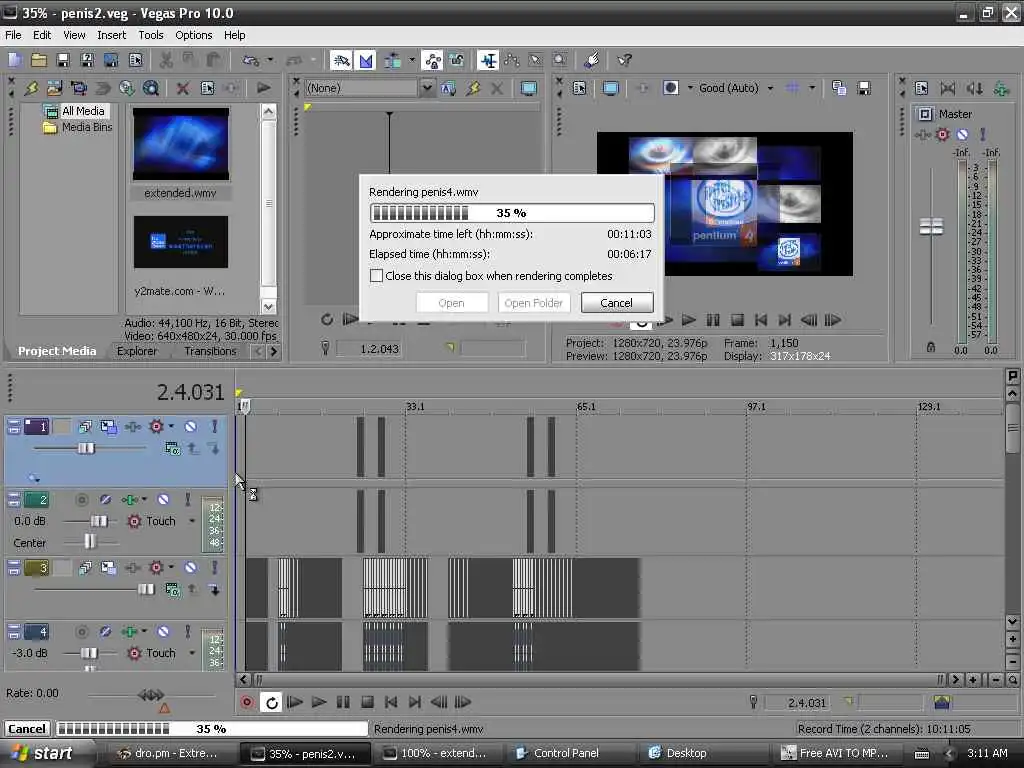Arm track 2 for record

click(81, 500)
